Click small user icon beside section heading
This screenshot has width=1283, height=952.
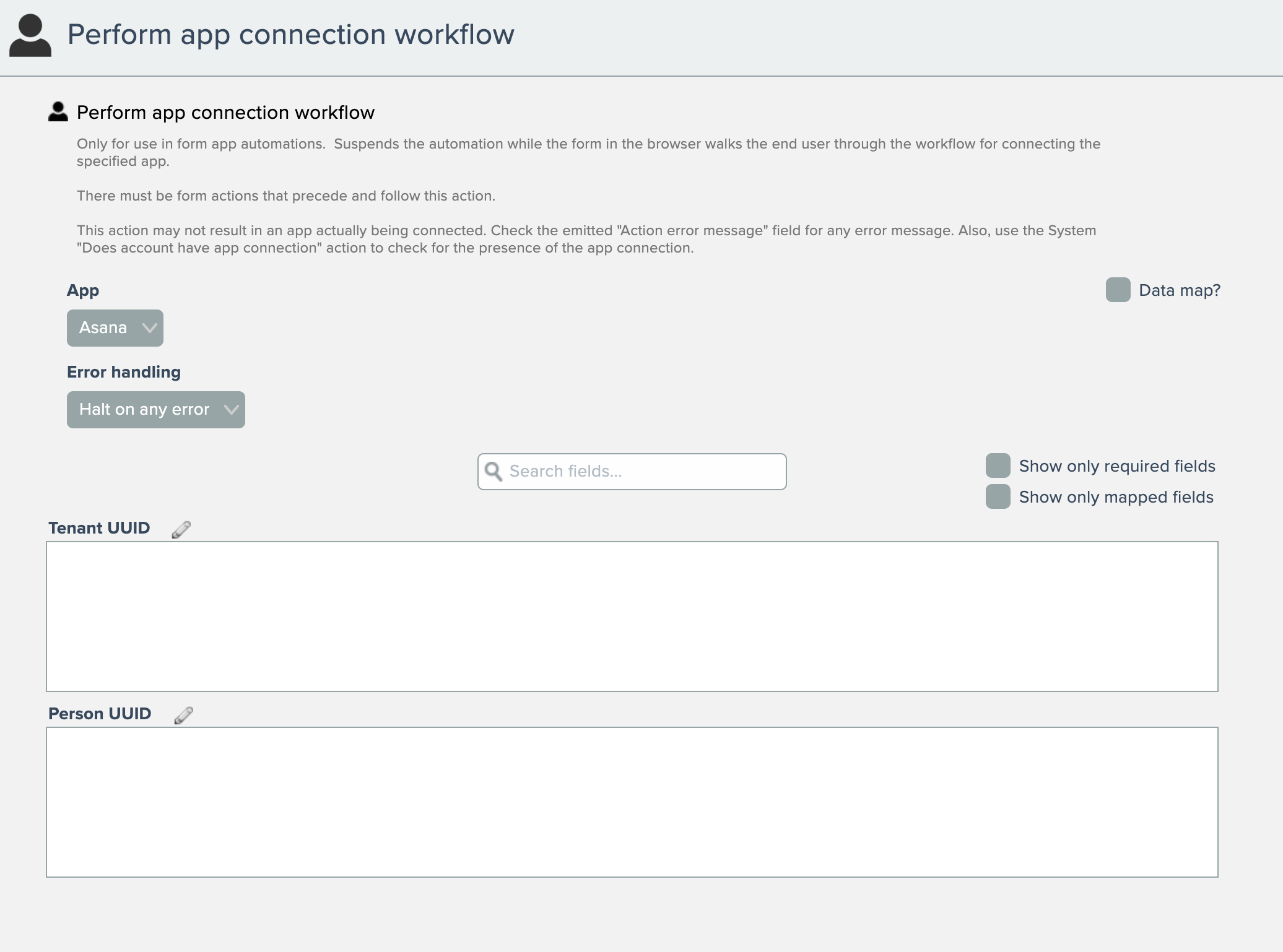58,112
